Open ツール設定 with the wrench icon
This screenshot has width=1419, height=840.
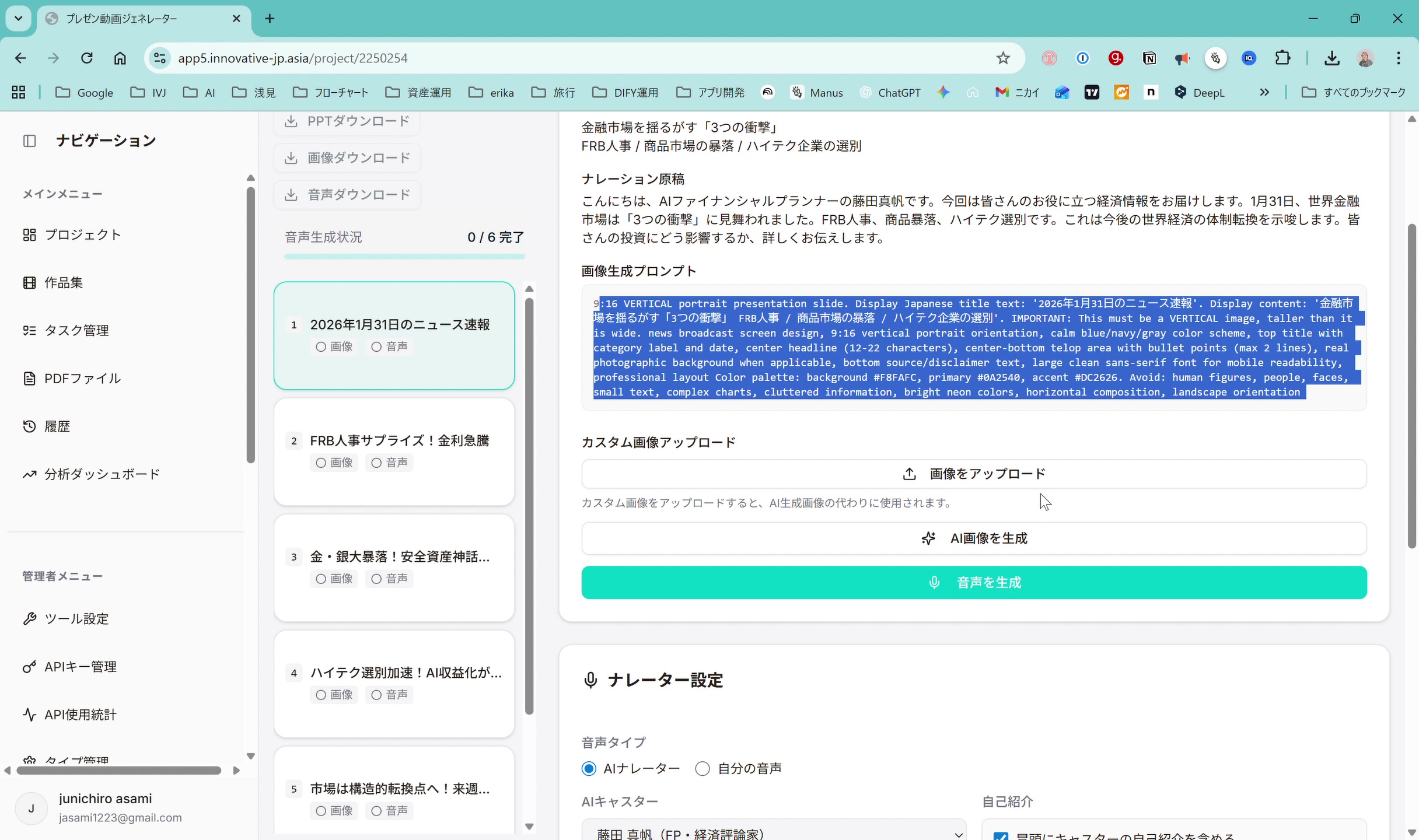(75, 618)
